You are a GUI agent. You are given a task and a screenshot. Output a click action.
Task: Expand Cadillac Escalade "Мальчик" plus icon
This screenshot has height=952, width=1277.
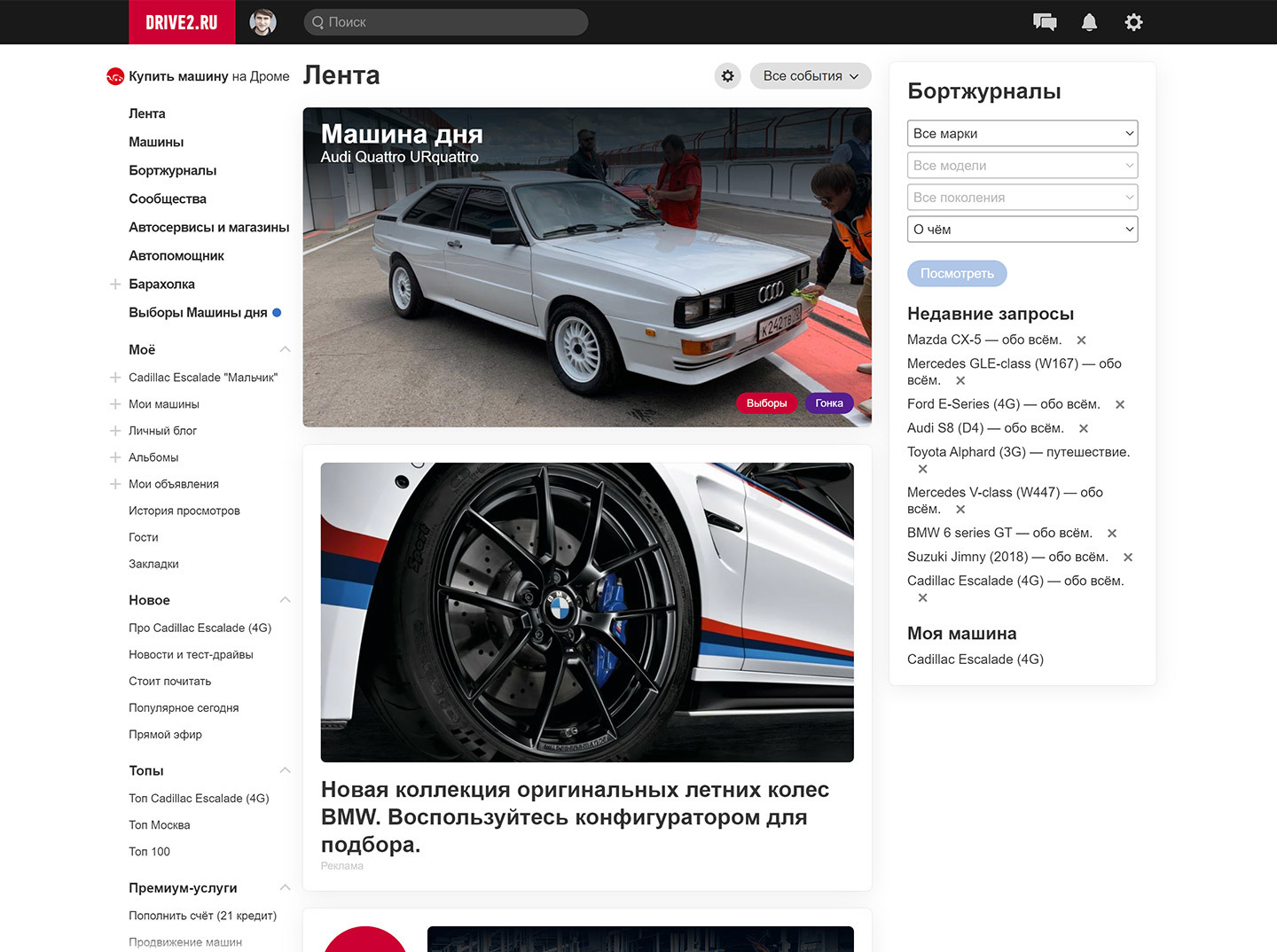coord(115,378)
